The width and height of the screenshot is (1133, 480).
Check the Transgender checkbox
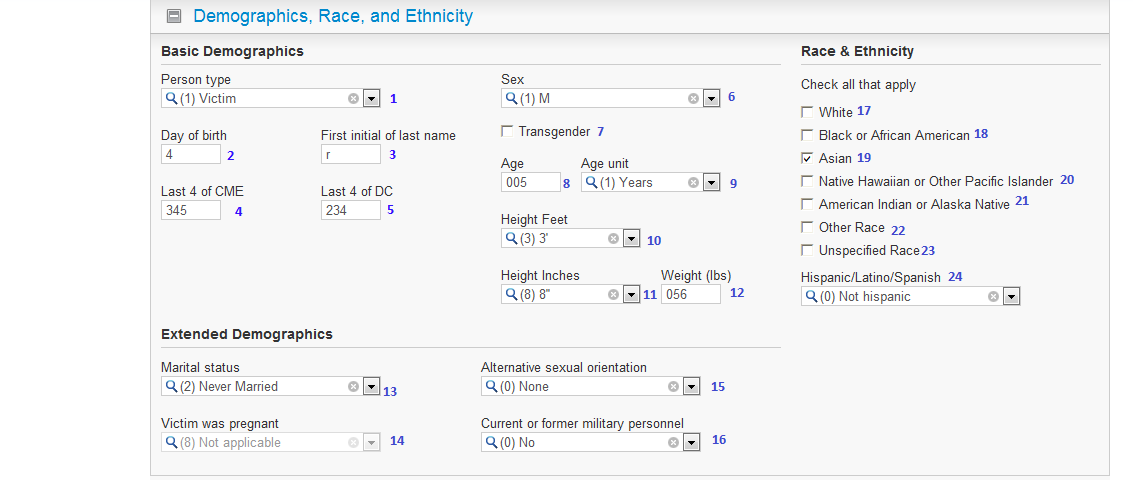[507, 131]
